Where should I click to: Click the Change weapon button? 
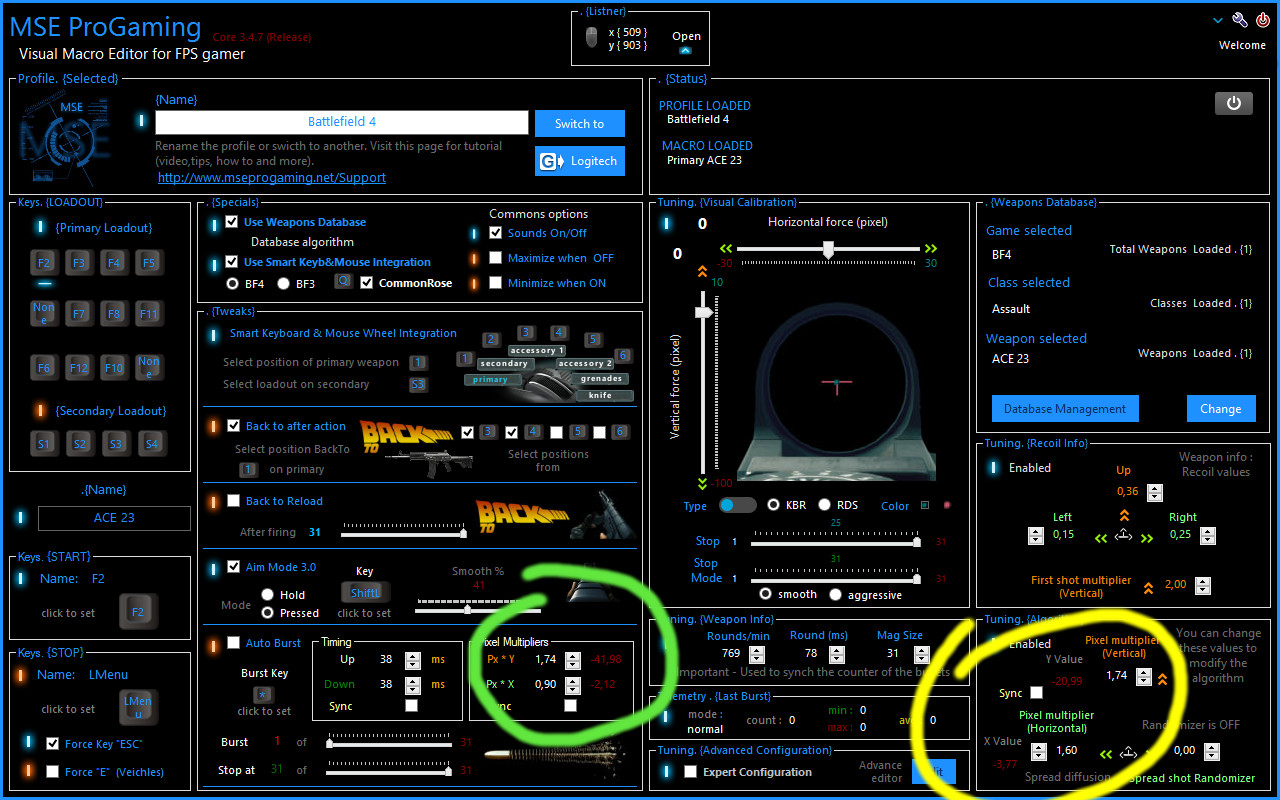[1221, 408]
